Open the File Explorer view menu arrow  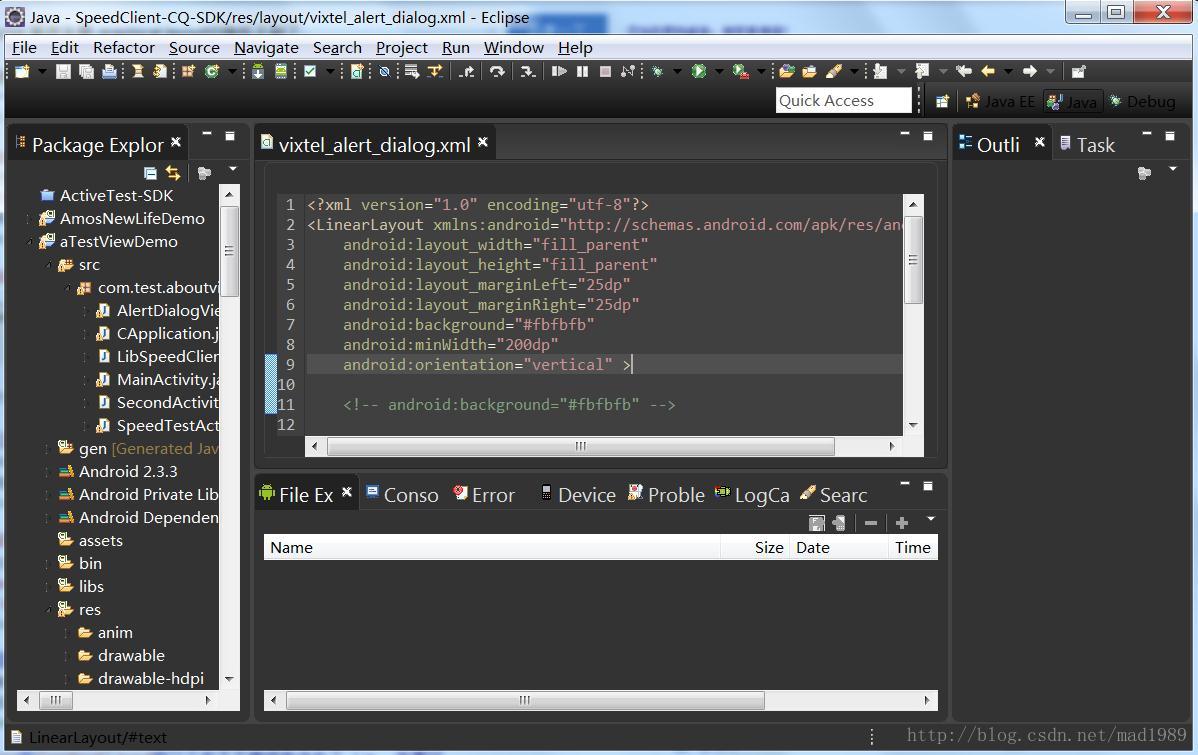click(931, 519)
